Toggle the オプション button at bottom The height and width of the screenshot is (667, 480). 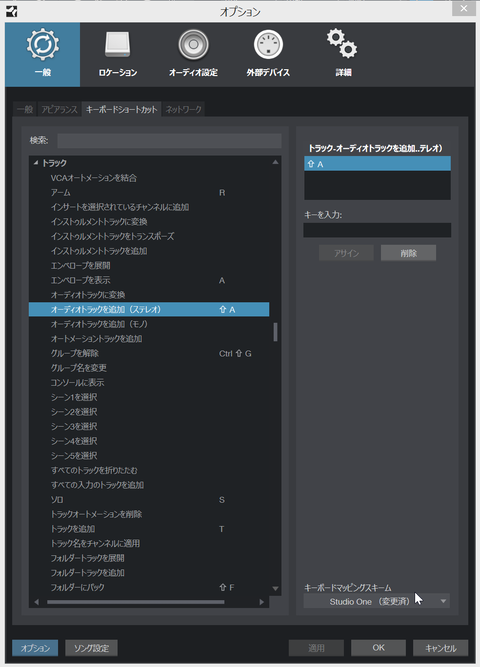pyautogui.click(x=35, y=648)
